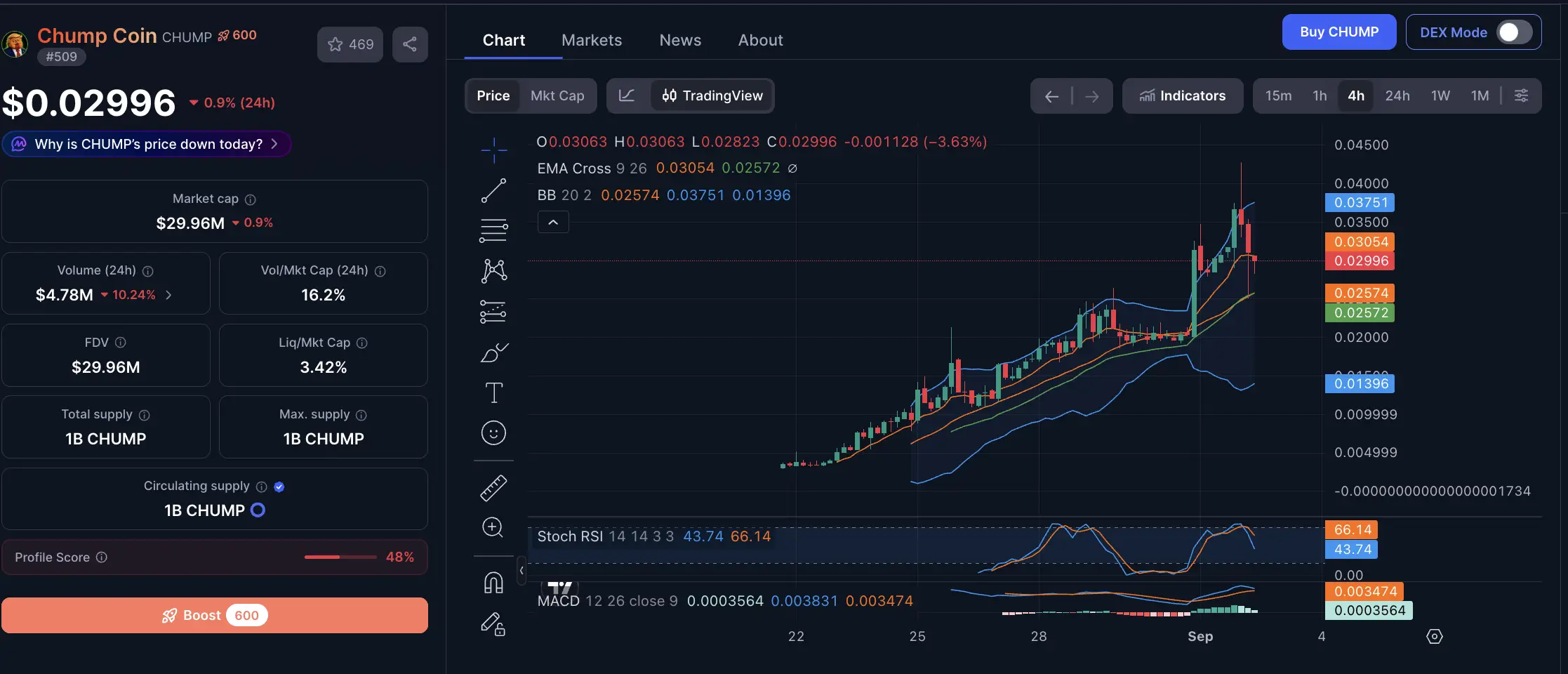
Task: Set chart interval to 1h
Action: (1320, 95)
